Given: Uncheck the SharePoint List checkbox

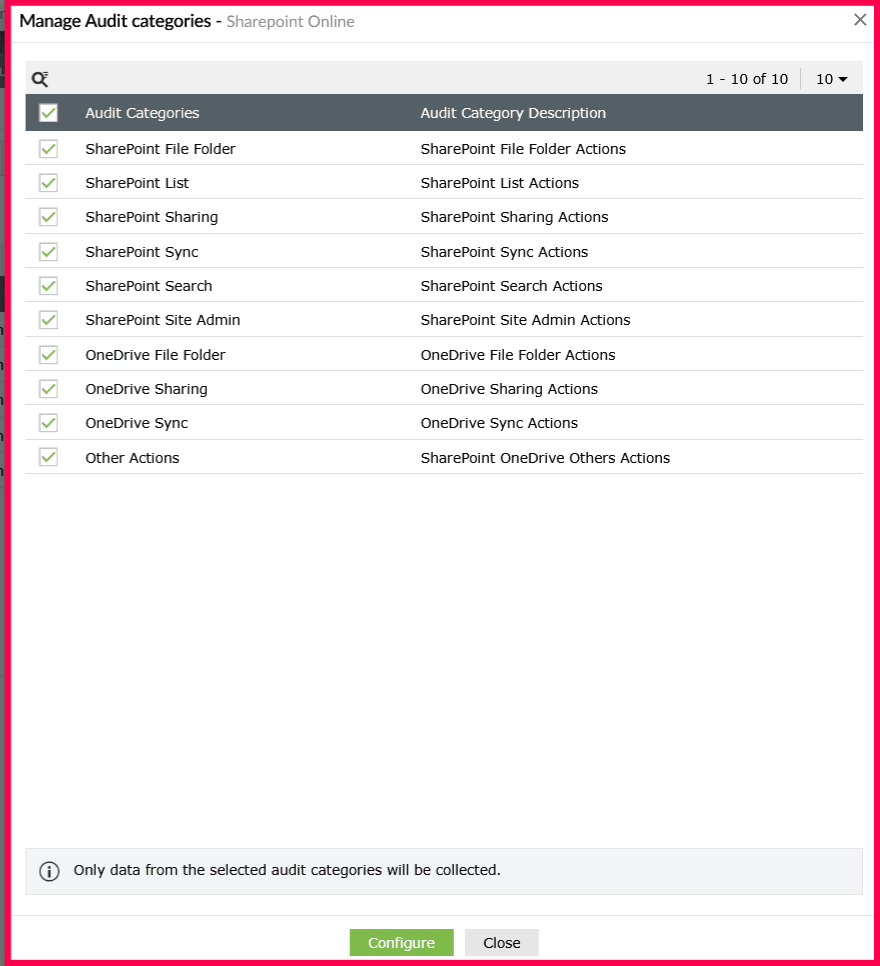Looking at the screenshot, I should 48,183.
